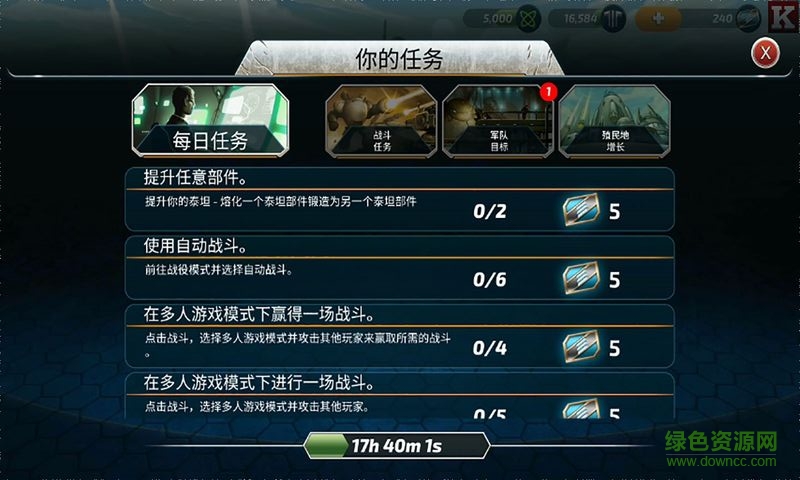
Task: Click the red notification badge on 军队目标
Action: click(548, 92)
